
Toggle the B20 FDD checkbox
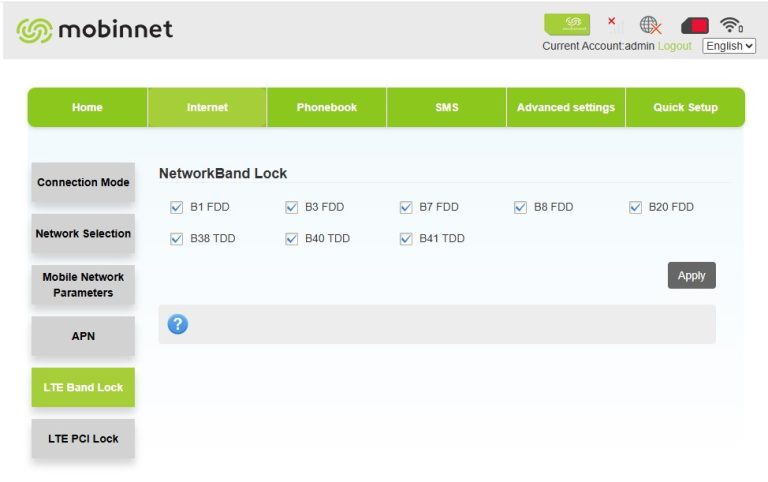tap(636, 208)
